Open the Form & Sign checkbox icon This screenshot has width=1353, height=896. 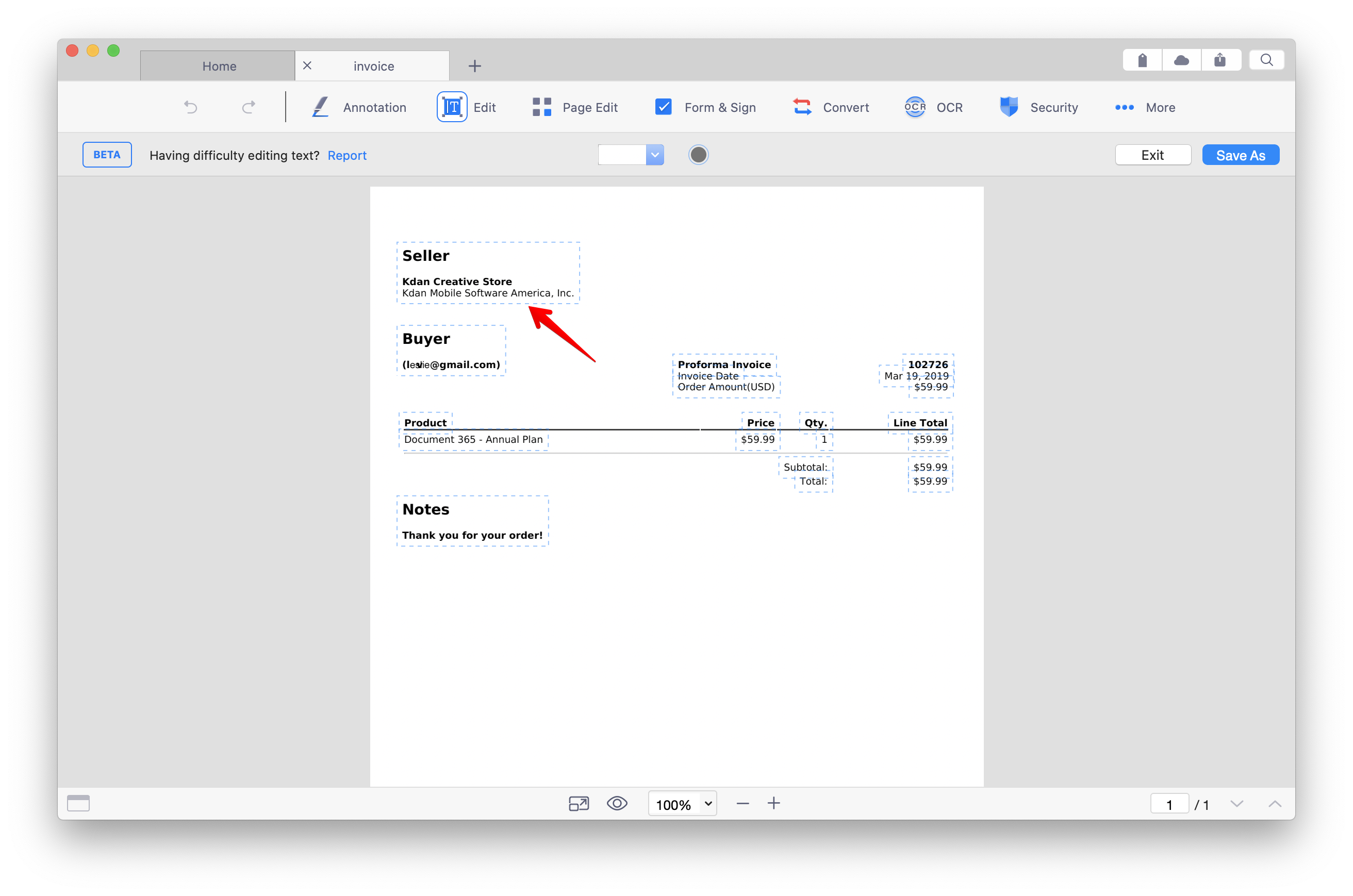coord(663,107)
